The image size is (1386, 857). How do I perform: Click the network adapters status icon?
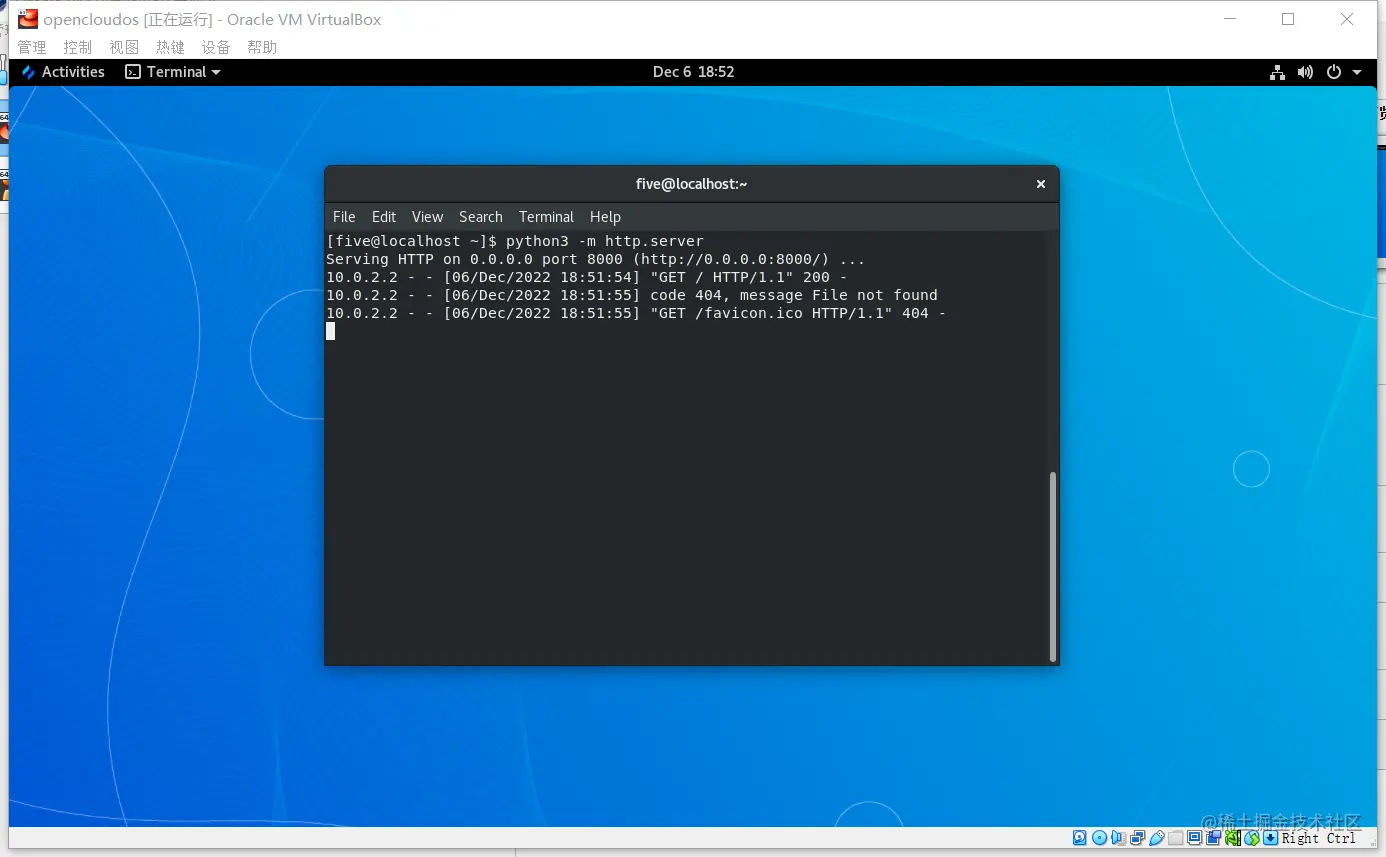tap(1138, 838)
